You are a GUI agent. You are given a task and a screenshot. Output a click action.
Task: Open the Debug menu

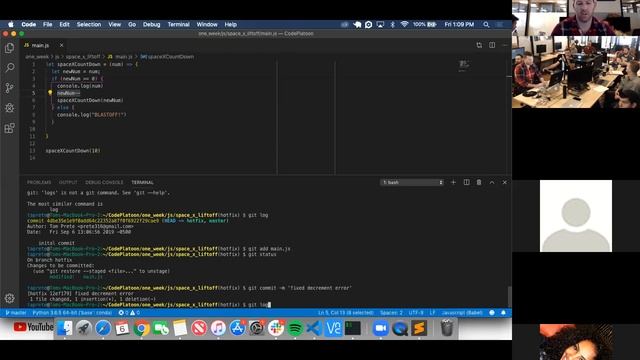click(151, 24)
